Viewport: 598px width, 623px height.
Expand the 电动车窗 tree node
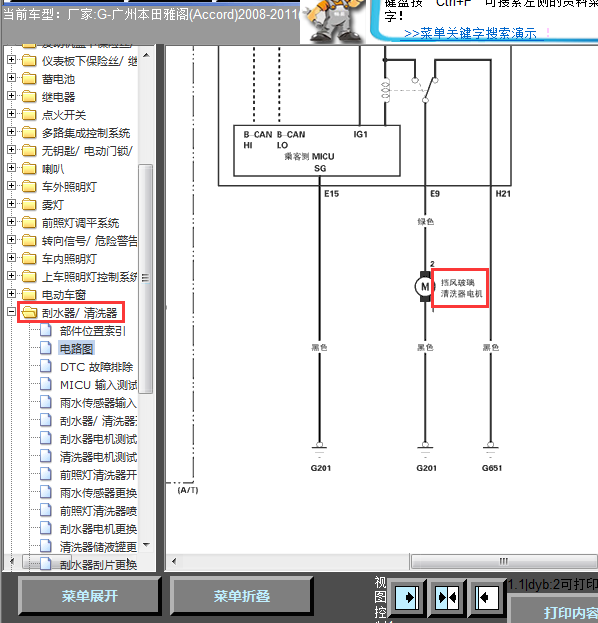(12, 294)
